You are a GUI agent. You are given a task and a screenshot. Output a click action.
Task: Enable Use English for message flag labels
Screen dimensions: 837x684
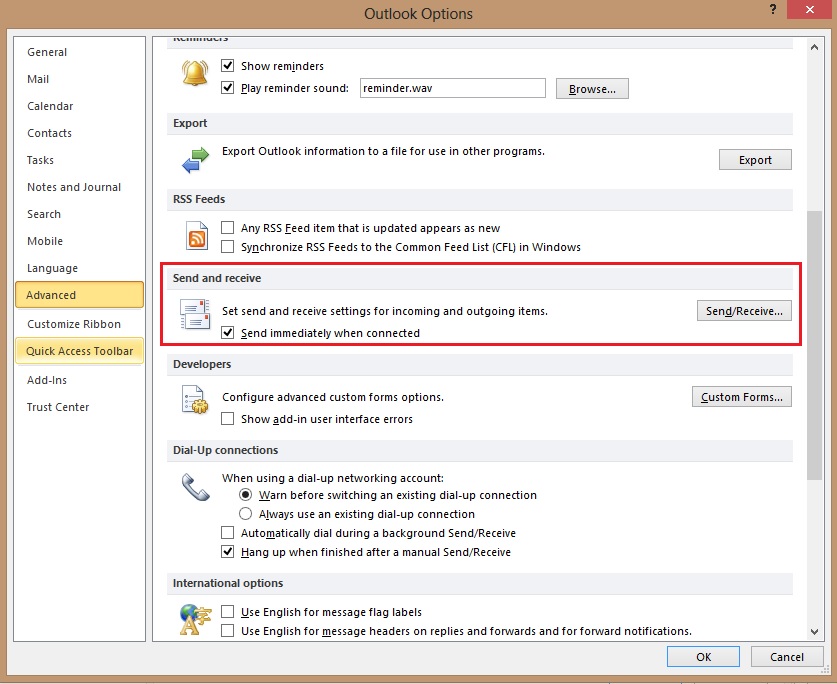click(227, 611)
